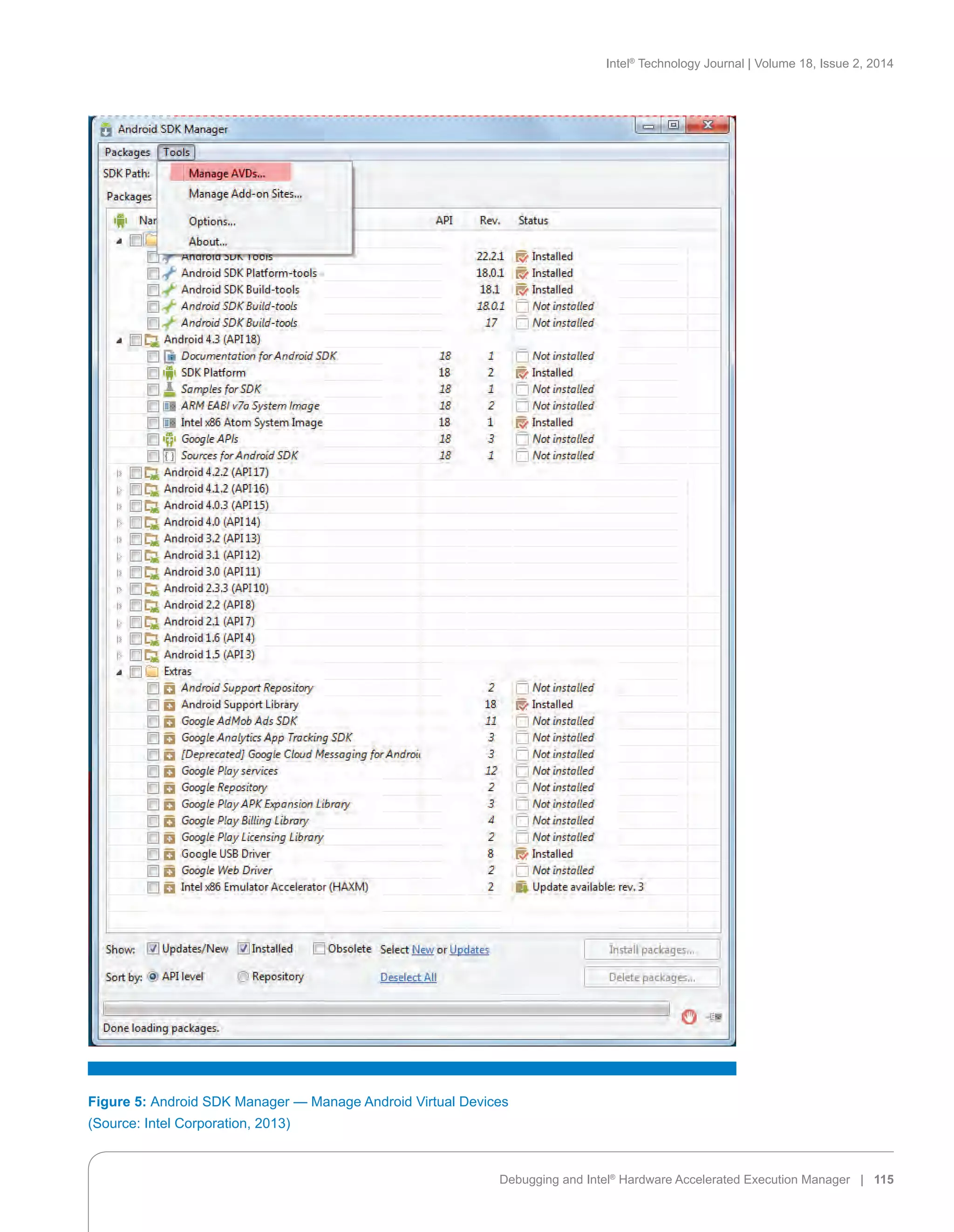
Task: Open About... from the Tools menu
Action: (208, 241)
